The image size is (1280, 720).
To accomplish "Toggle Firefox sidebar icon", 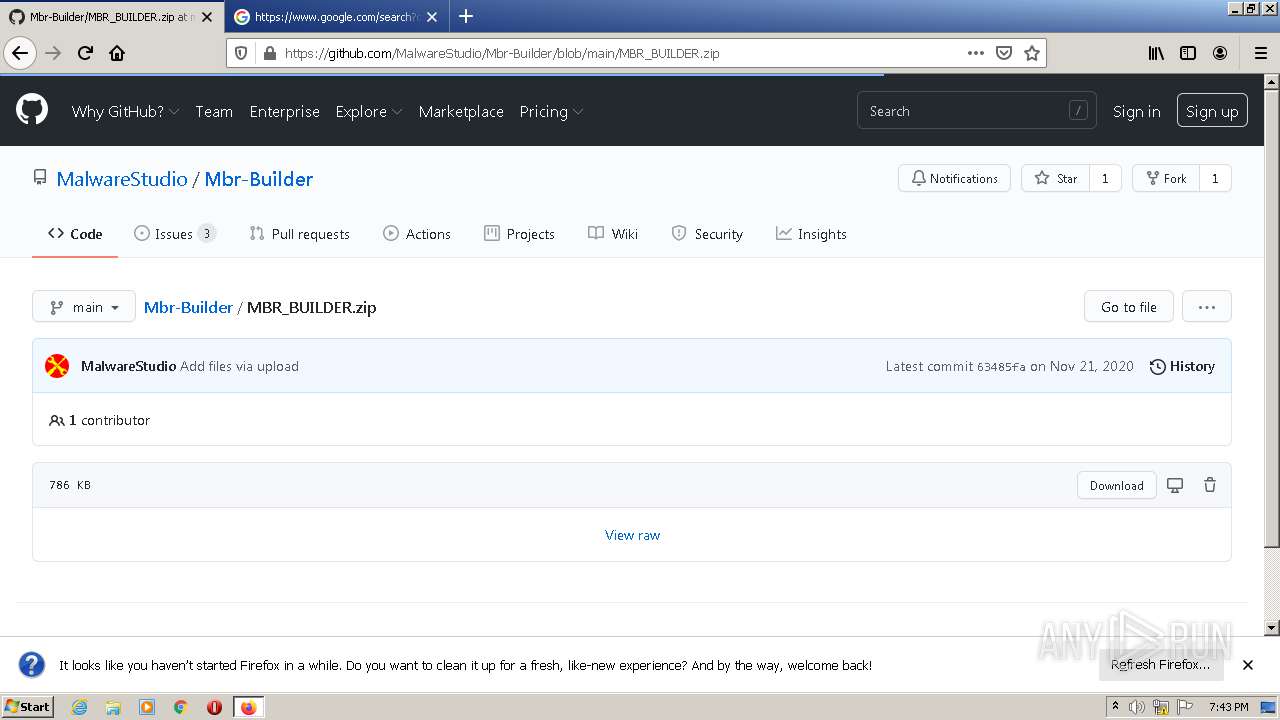I will pyautogui.click(x=1188, y=53).
